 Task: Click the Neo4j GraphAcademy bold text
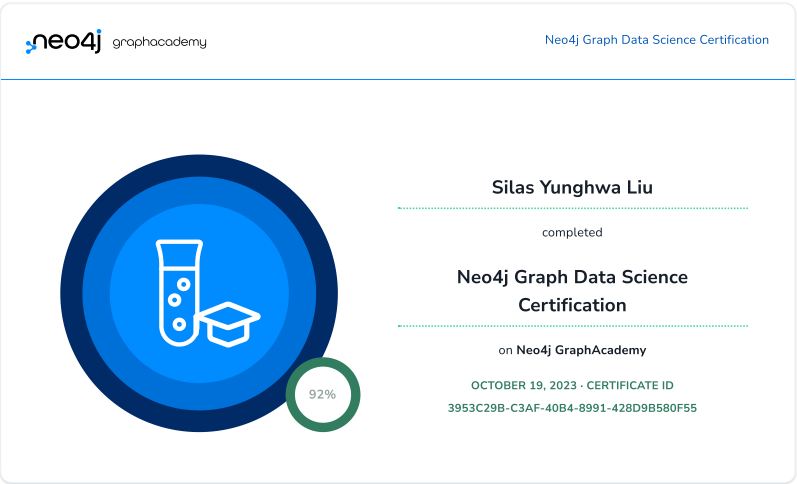point(581,350)
